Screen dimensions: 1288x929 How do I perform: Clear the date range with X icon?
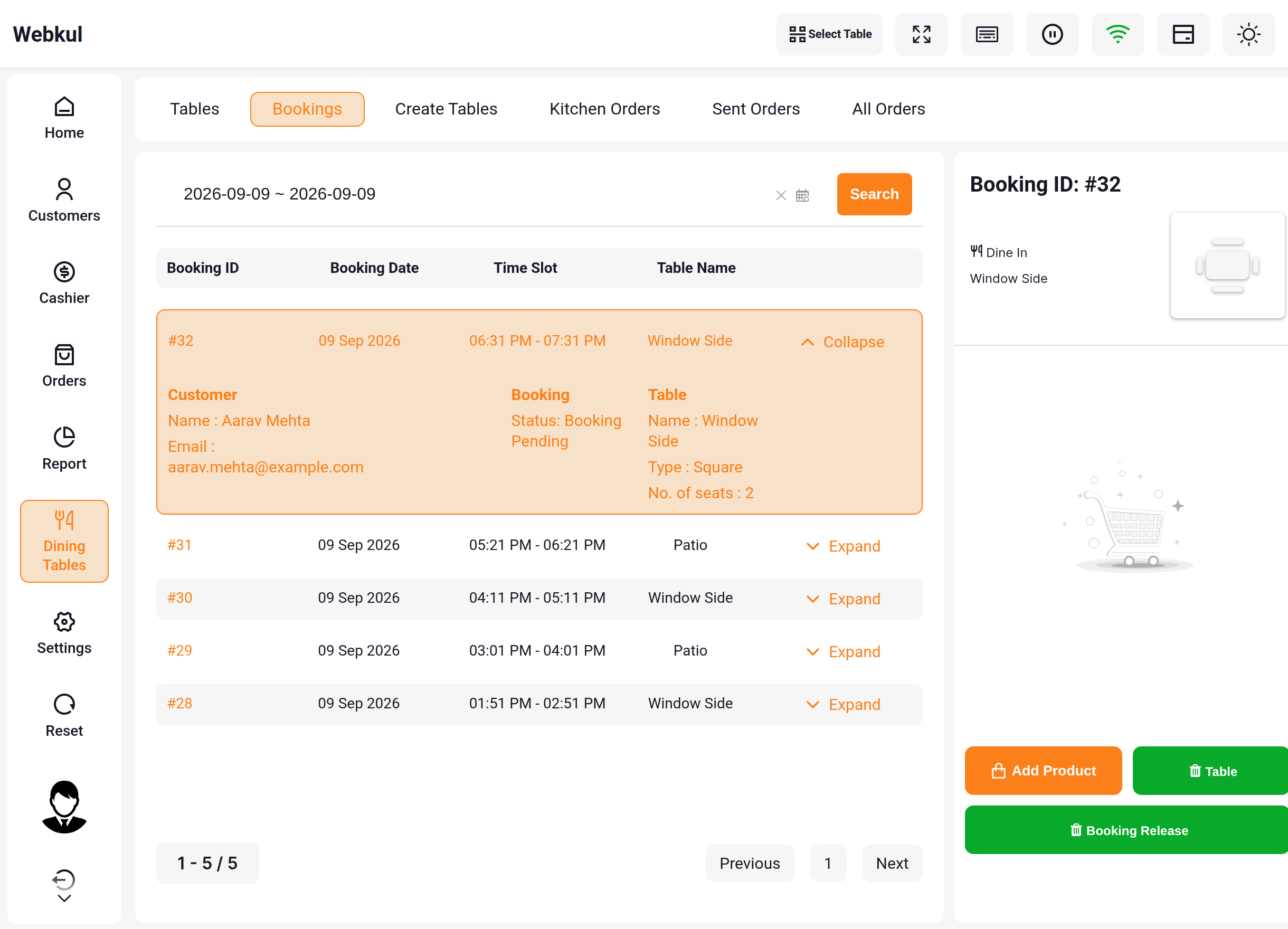(x=781, y=195)
